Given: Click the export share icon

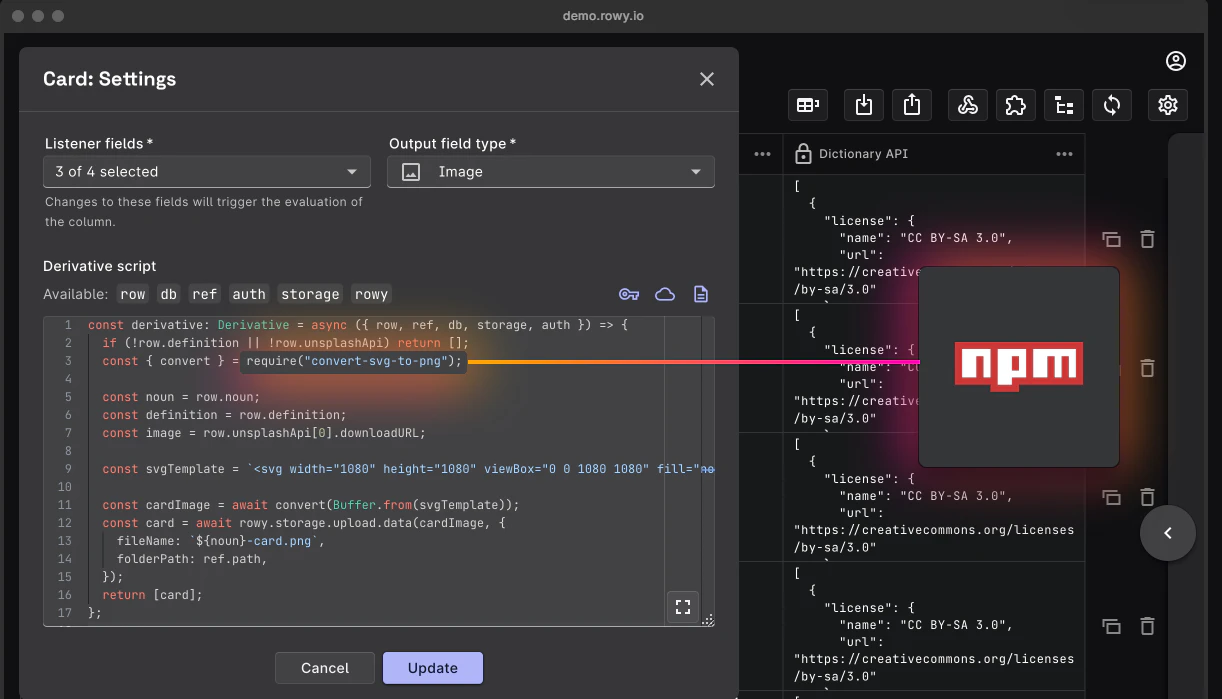Looking at the screenshot, I should point(911,104).
